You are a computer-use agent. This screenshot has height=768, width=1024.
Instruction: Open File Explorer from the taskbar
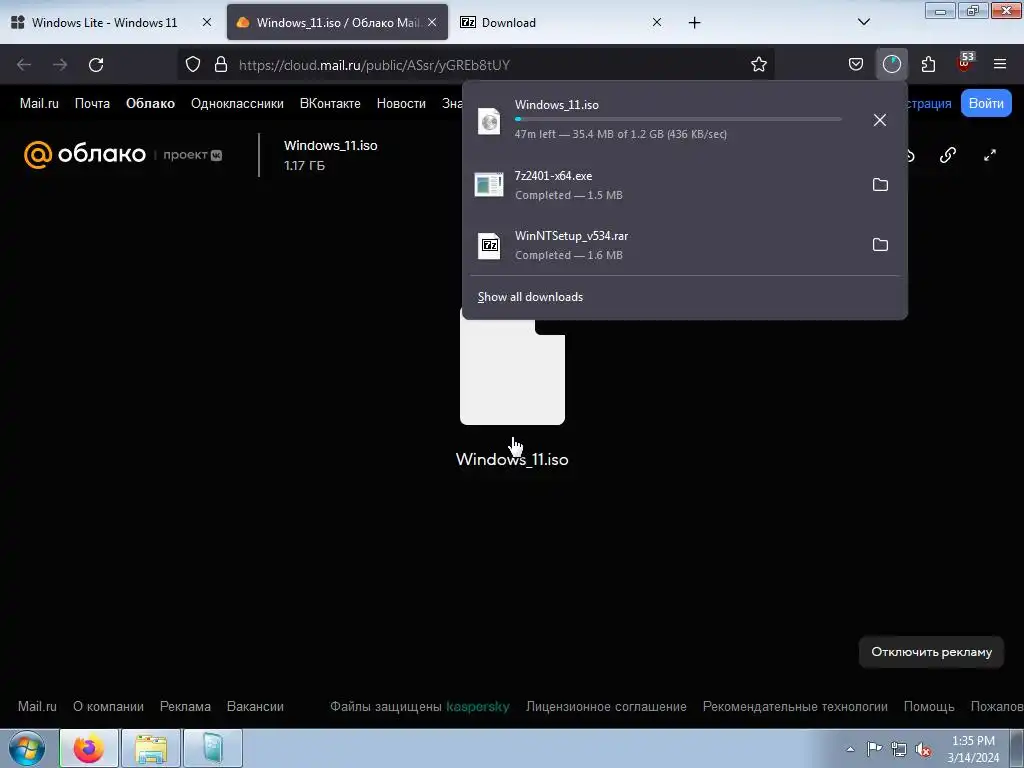pyautogui.click(x=151, y=748)
